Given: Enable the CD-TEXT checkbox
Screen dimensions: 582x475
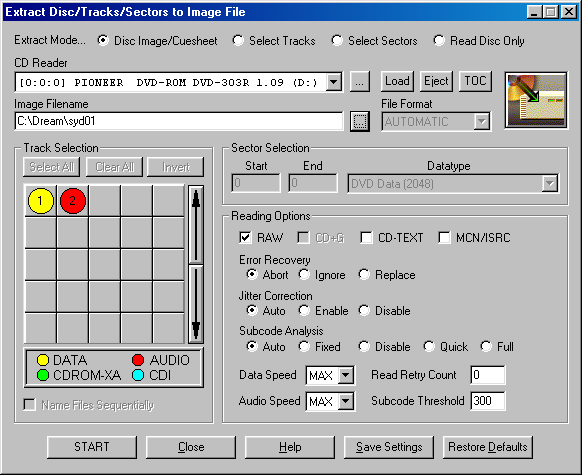Looking at the screenshot, I should coord(366,238).
